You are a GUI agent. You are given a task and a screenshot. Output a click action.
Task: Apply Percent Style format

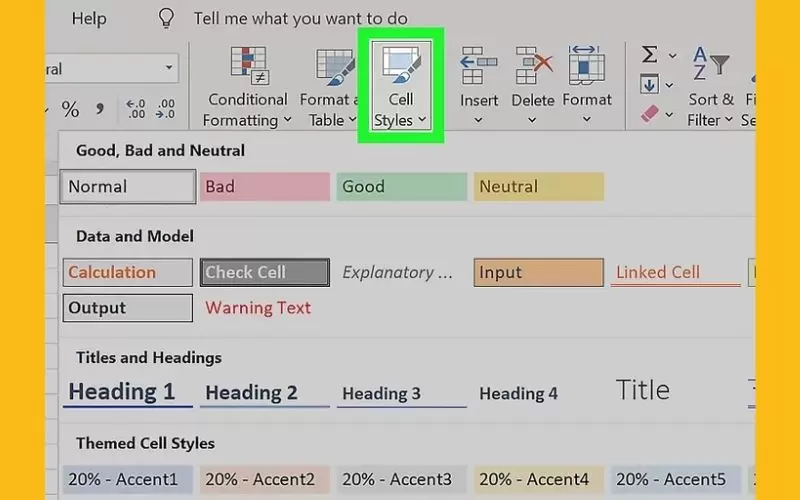[x=70, y=109]
